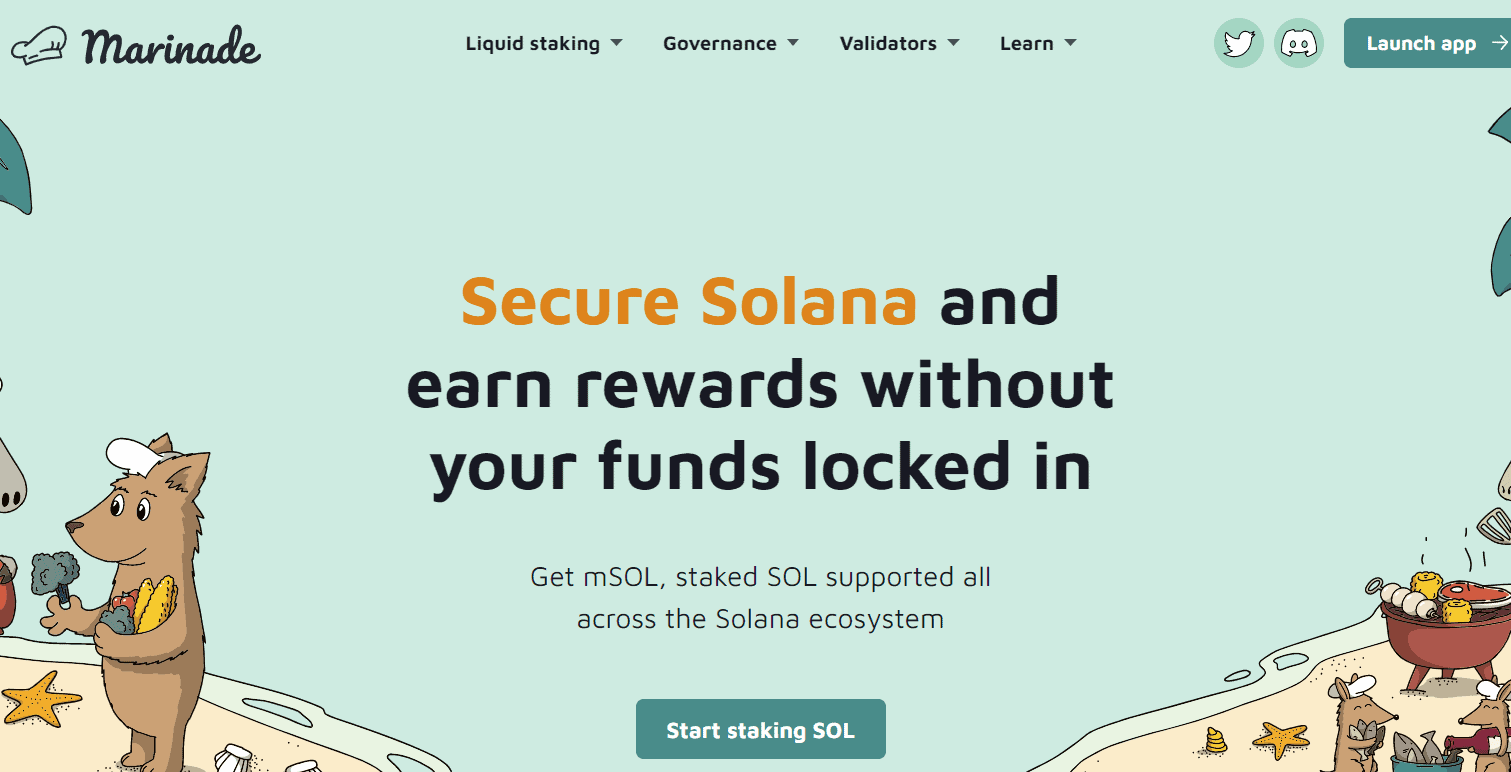Click the Marinade wordmark to go home
The width and height of the screenshot is (1511, 772).
tap(172, 47)
